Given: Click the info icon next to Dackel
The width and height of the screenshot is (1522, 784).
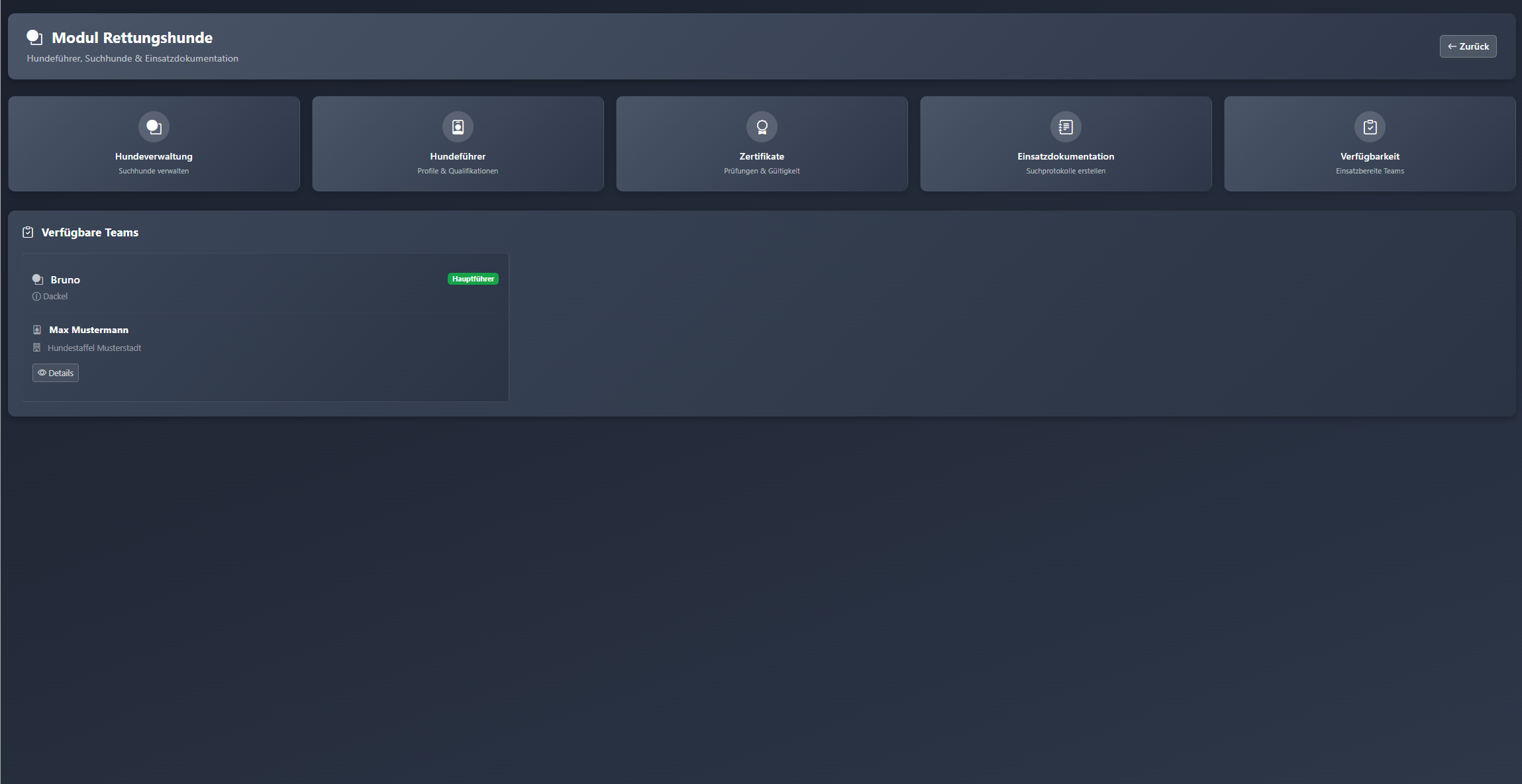Looking at the screenshot, I should tap(36, 297).
